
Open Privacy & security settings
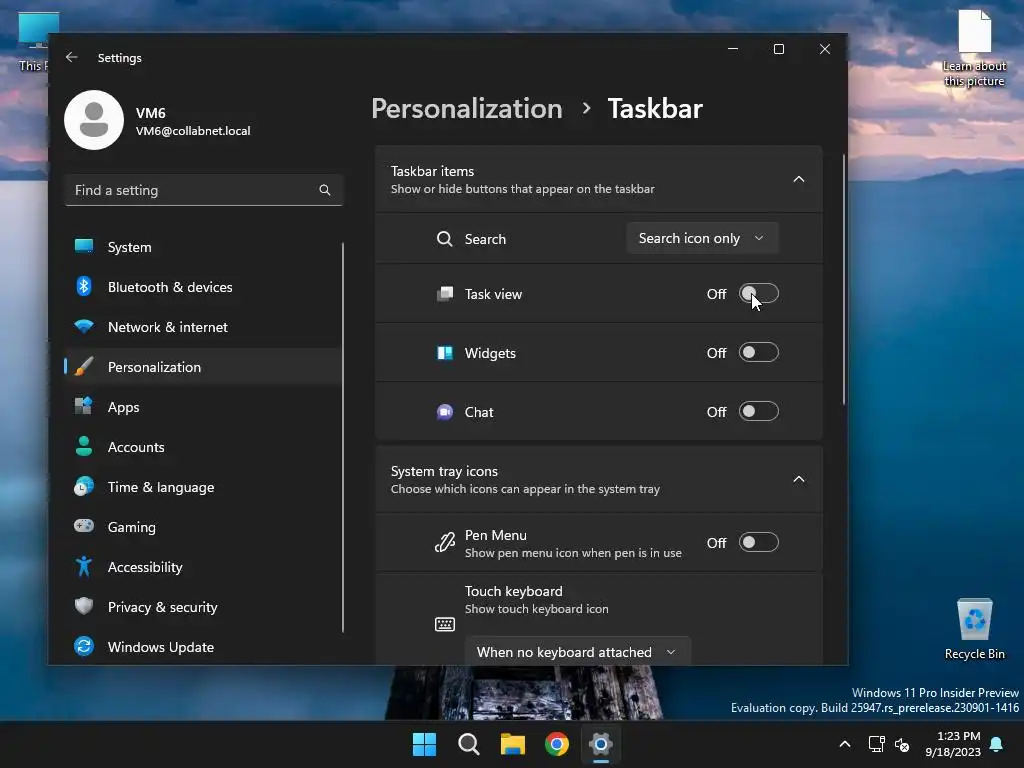point(203,607)
